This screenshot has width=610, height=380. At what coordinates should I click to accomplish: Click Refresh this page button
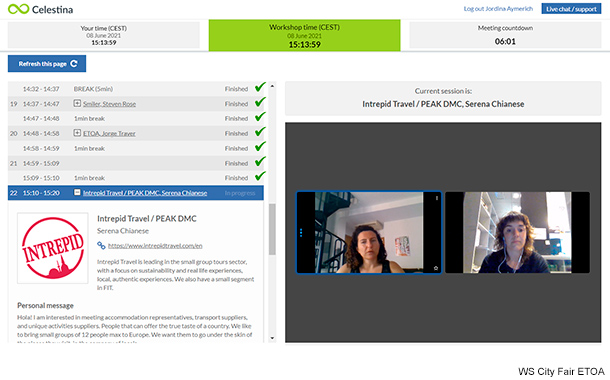(x=47, y=63)
